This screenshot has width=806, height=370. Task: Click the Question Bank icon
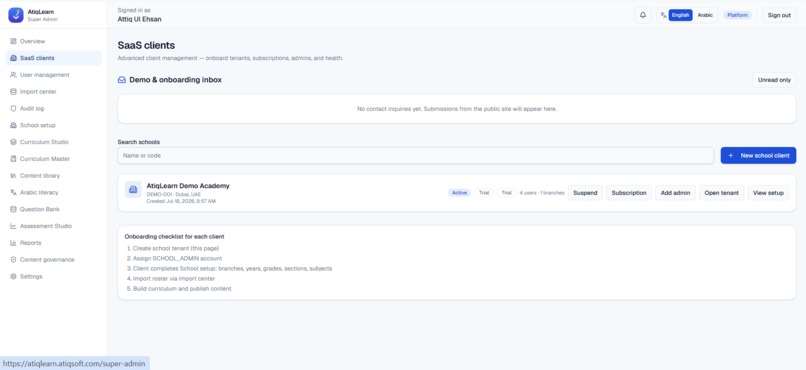click(x=13, y=209)
